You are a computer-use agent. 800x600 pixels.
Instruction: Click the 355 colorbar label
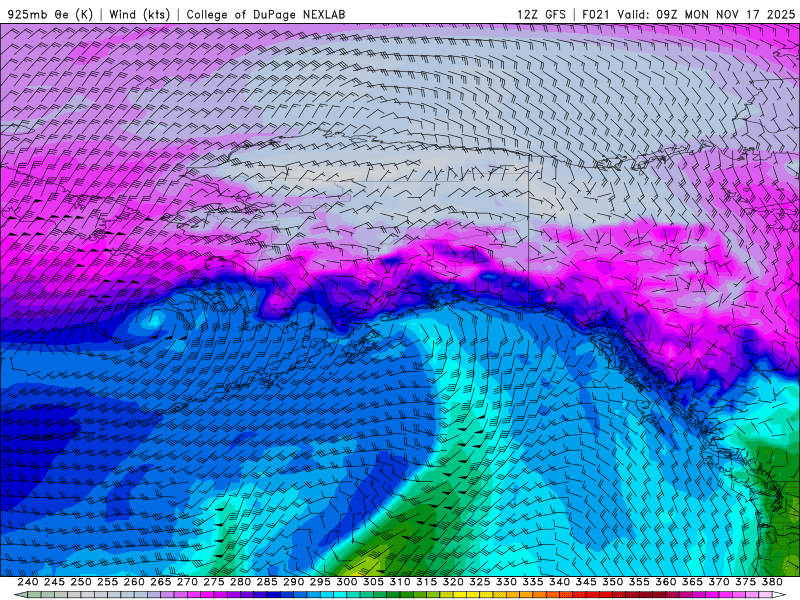[x=639, y=582]
